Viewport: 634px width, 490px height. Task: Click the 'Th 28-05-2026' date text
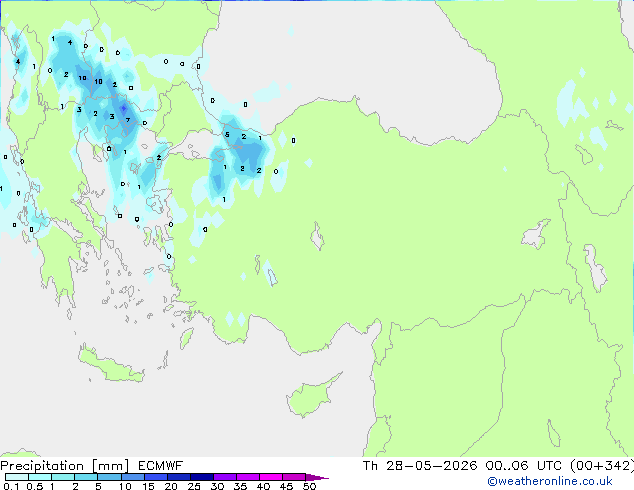(420, 466)
